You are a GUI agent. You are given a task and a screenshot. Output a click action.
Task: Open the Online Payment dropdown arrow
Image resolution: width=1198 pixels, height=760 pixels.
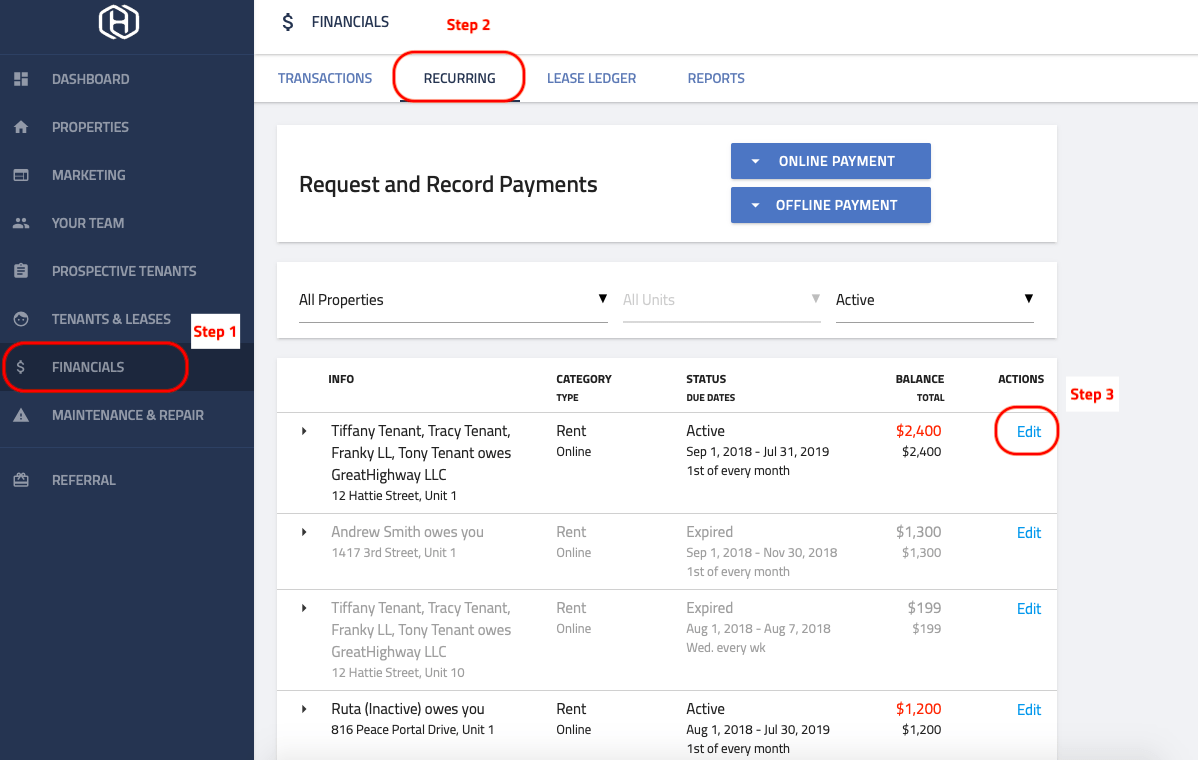click(x=756, y=160)
